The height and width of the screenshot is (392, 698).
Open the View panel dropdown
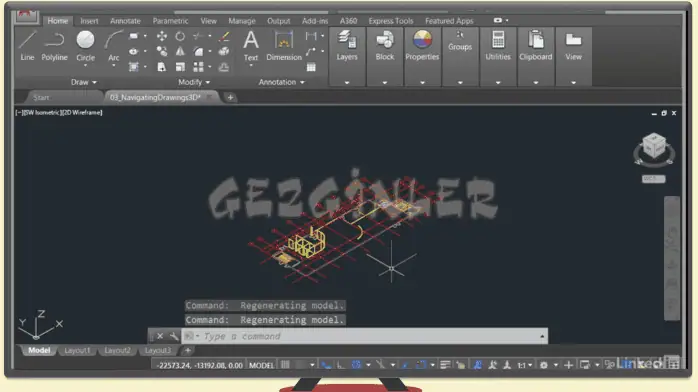coord(573,82)
